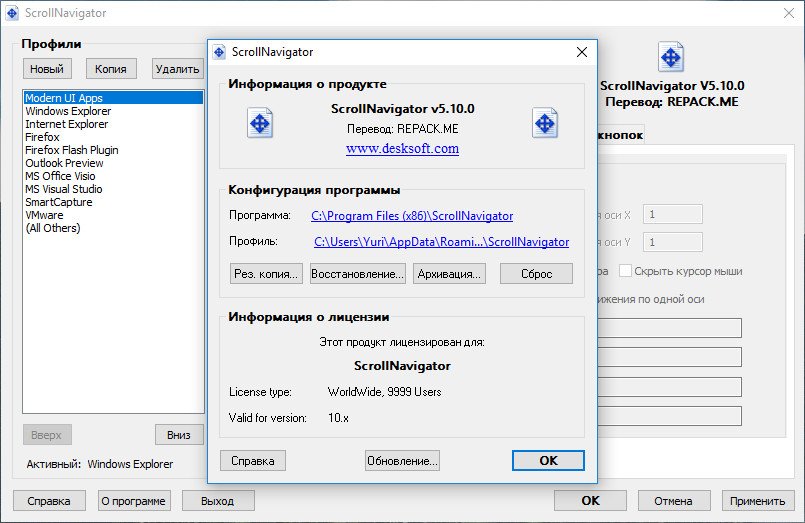Select the (All Others) profile
Image resolution: width=805 pixels, height=523 pixels.
pyautogui.click(x=113, y=228)
